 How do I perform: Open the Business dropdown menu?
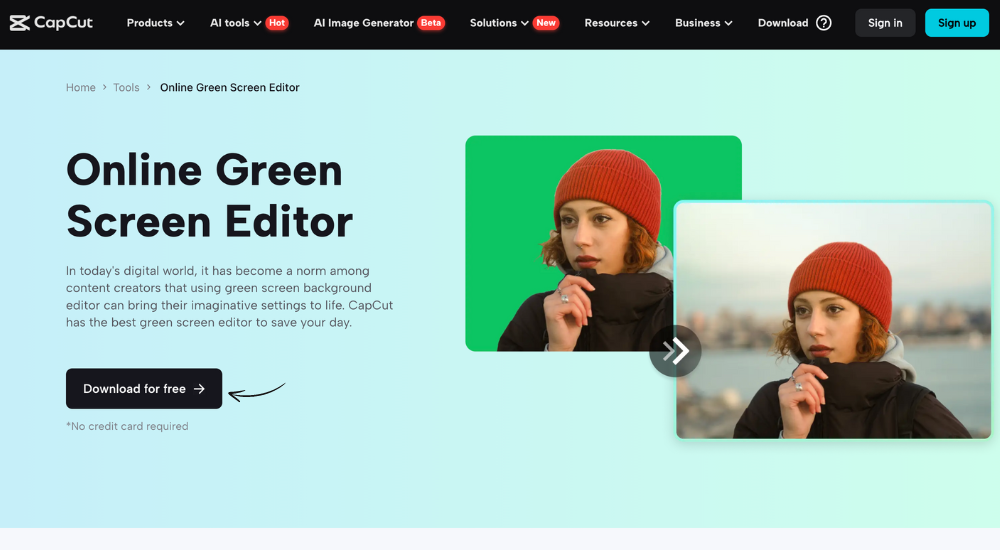[x=703, y=23]
